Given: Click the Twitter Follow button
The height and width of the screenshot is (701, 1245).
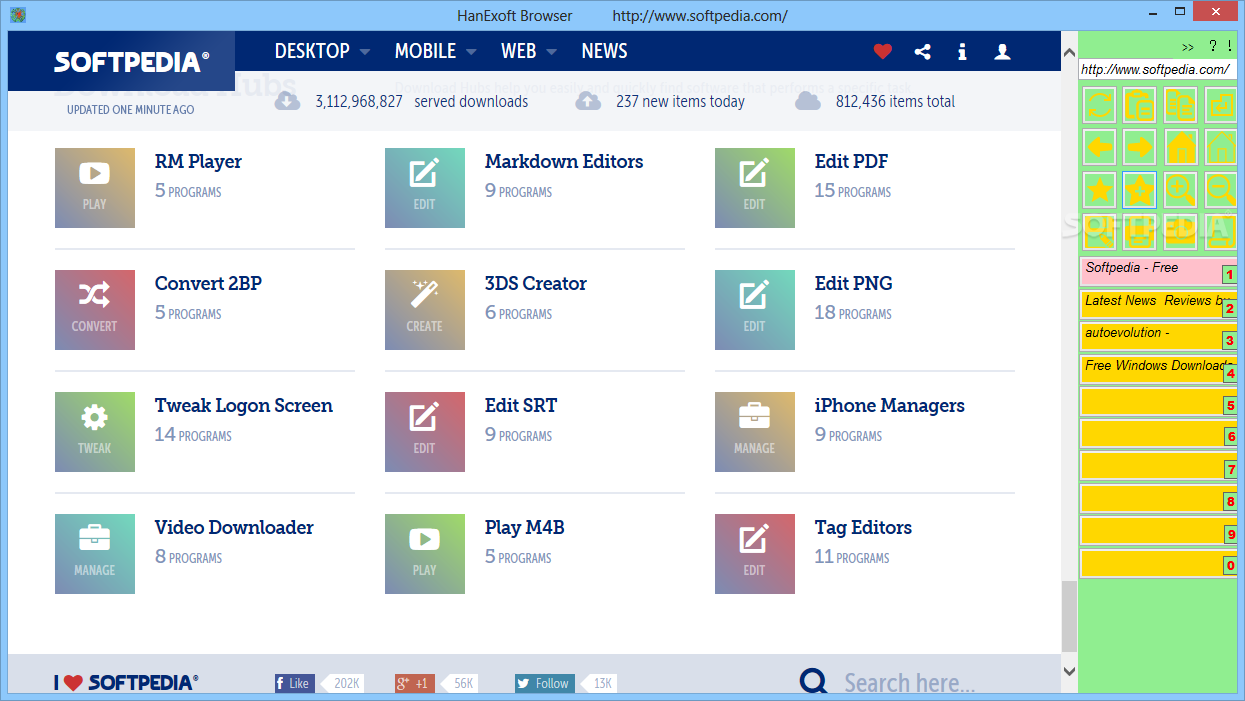Looking at the screenshot, I should coord(544,684).
